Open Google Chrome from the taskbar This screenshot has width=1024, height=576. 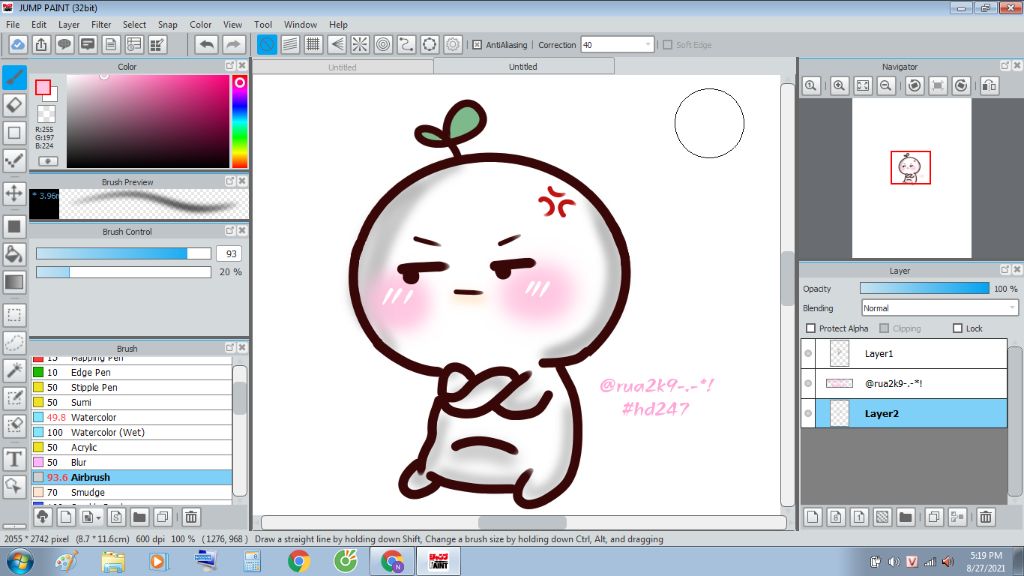298,561
